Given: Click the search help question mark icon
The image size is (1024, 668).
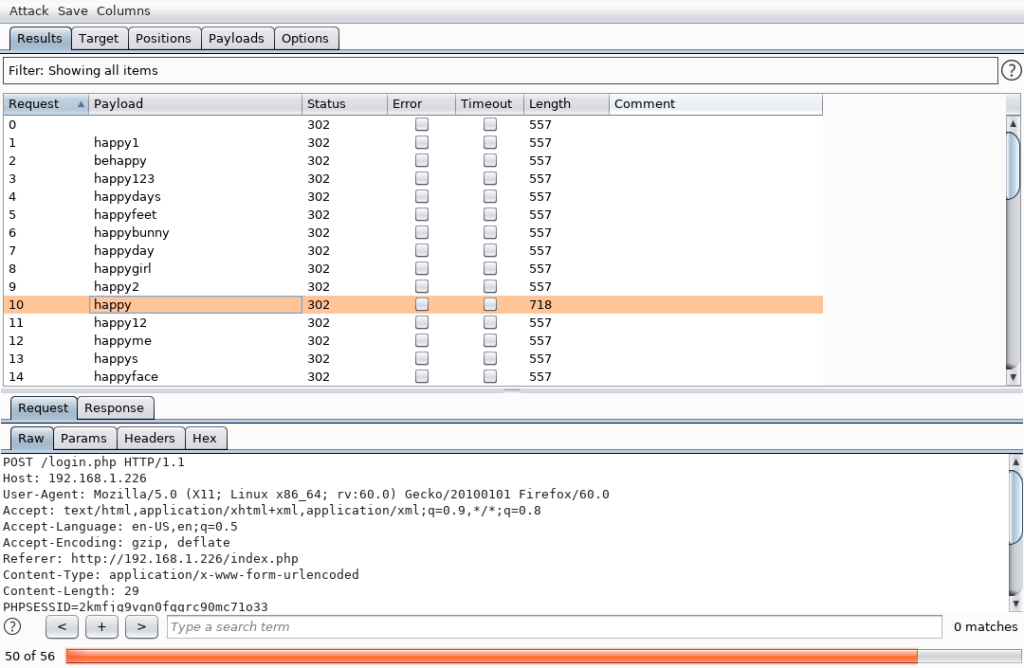Looking at the screenshot, I should click(12, 627).
